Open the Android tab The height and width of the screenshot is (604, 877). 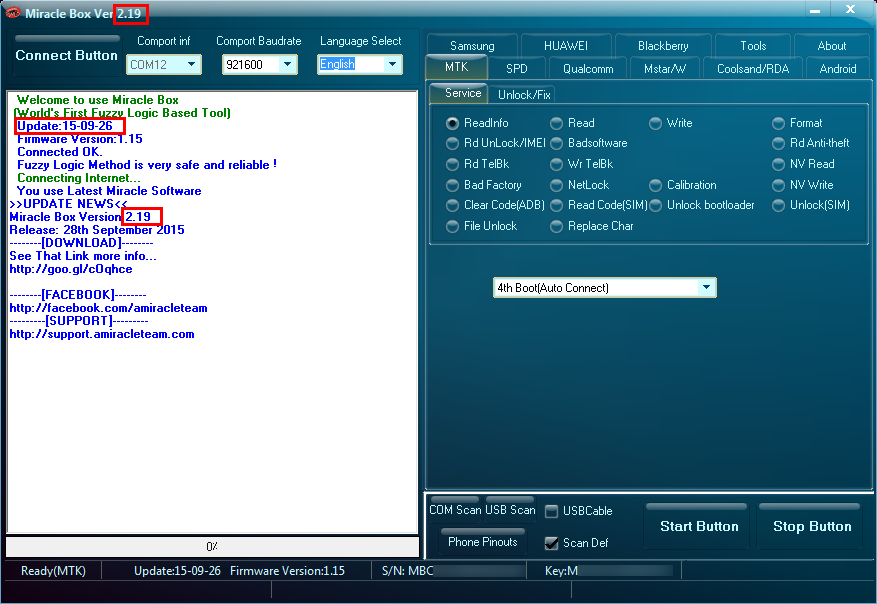(837, 69)
